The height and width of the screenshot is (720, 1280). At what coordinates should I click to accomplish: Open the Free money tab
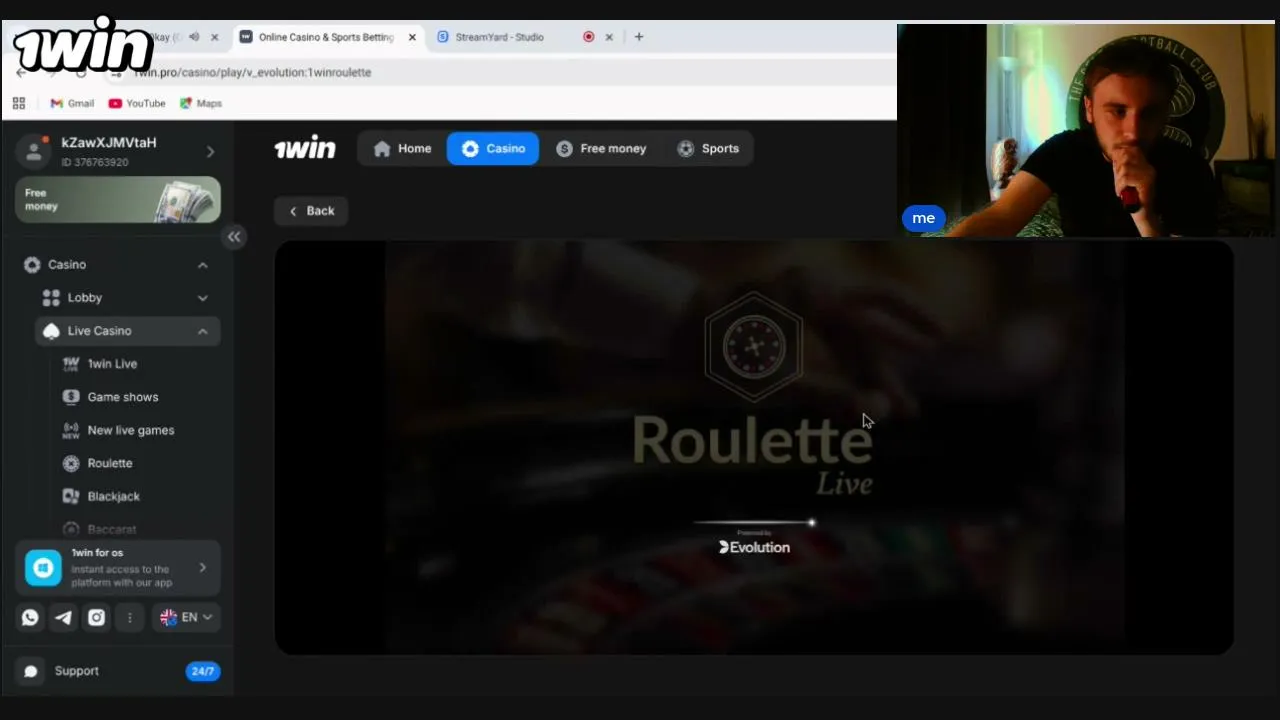pyautogui.click(x=601, y=148)
